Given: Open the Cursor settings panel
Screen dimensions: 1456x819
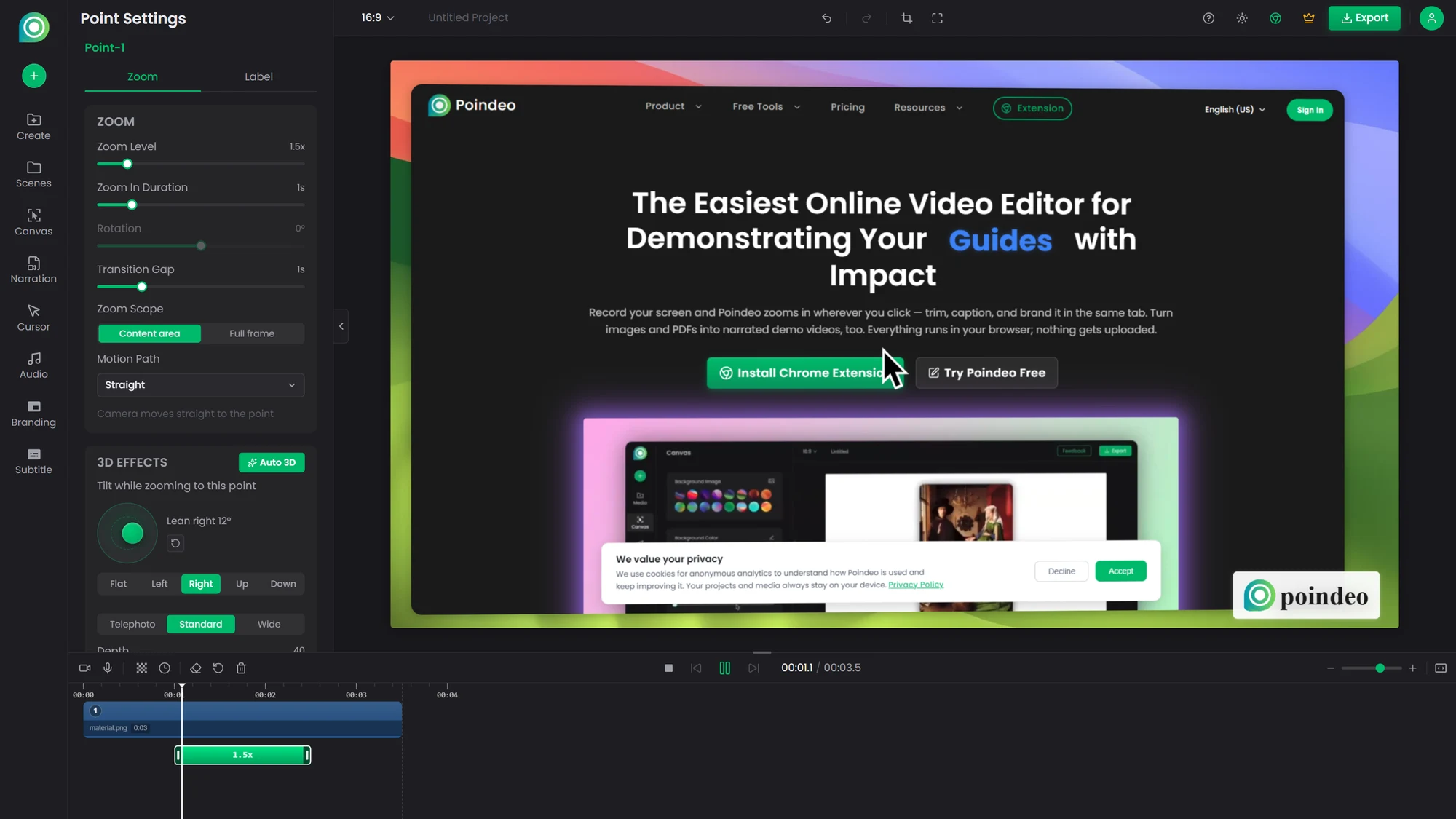Looking at the screenshot, I should [33, 318].
